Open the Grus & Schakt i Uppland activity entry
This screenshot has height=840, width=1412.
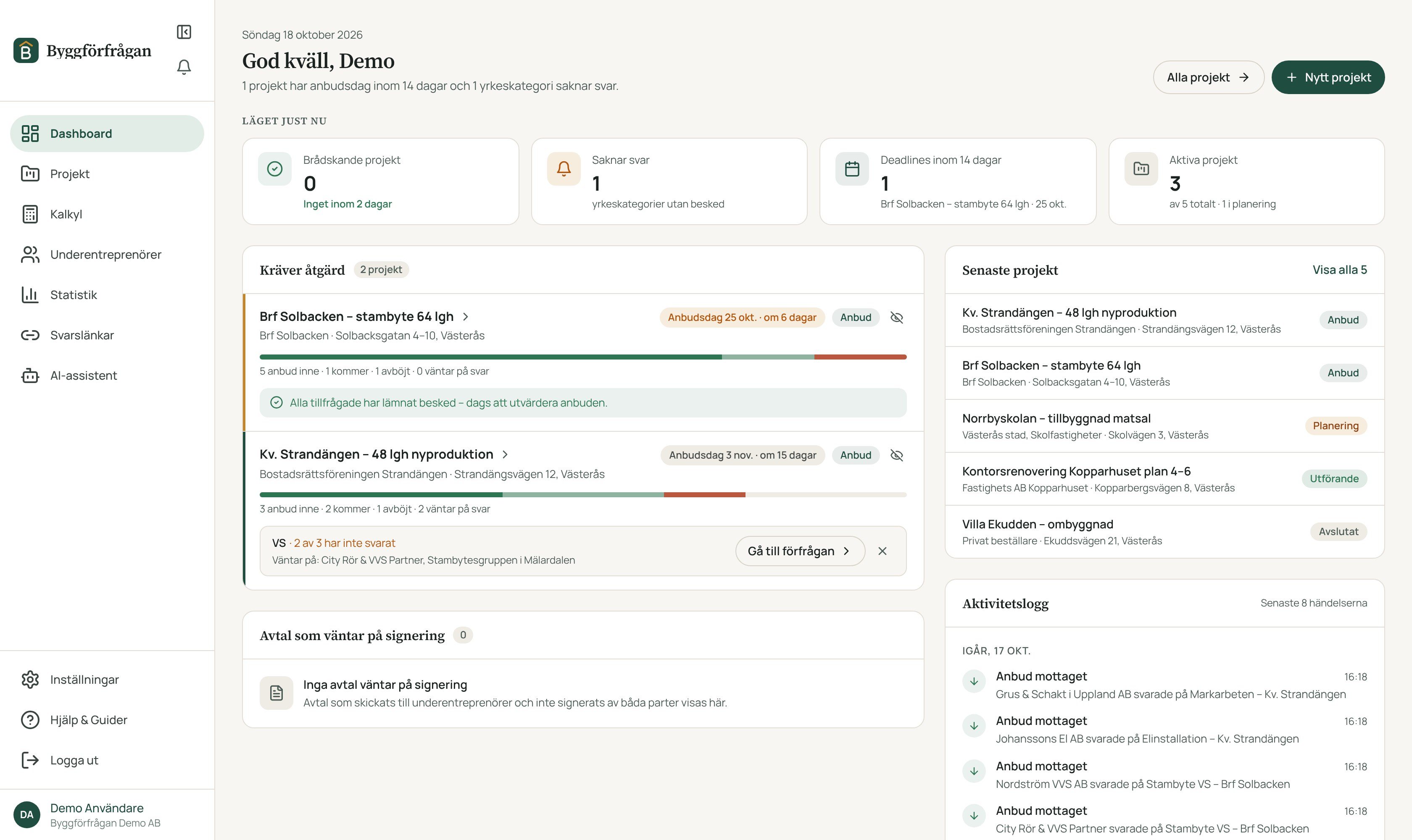(1164, 685)
